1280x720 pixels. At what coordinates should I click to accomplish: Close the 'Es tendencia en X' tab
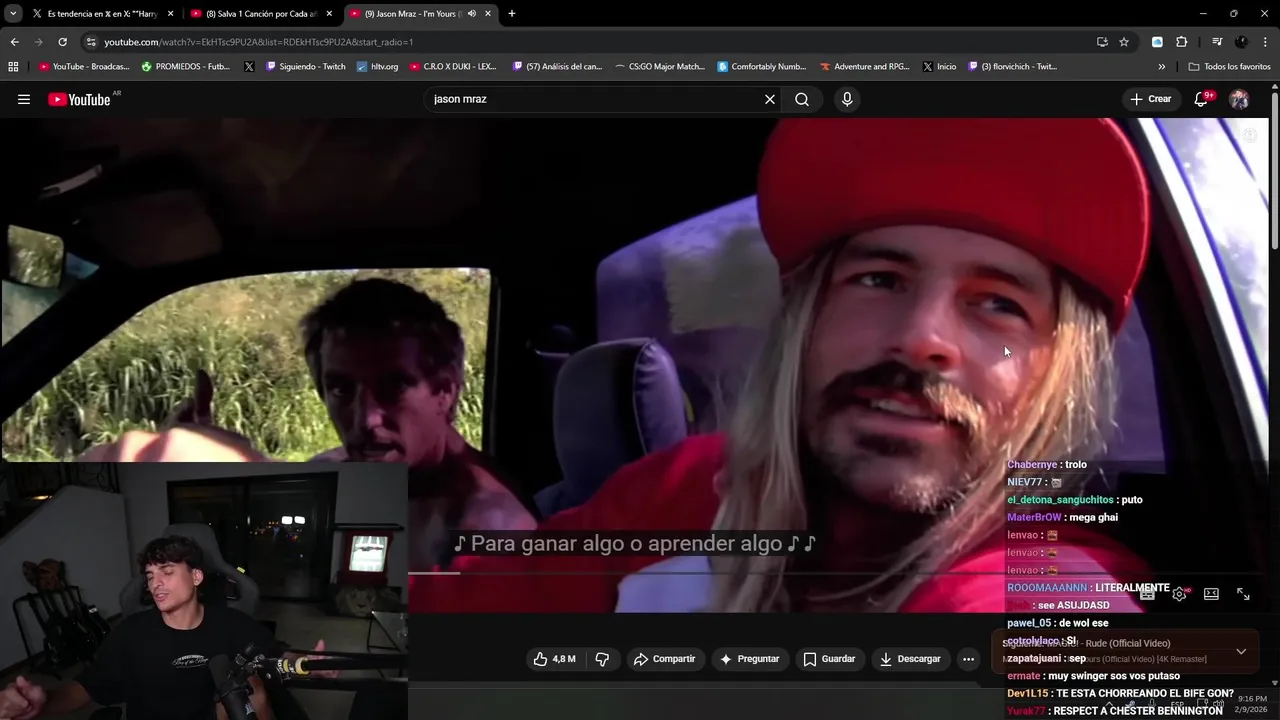[170, 14]
